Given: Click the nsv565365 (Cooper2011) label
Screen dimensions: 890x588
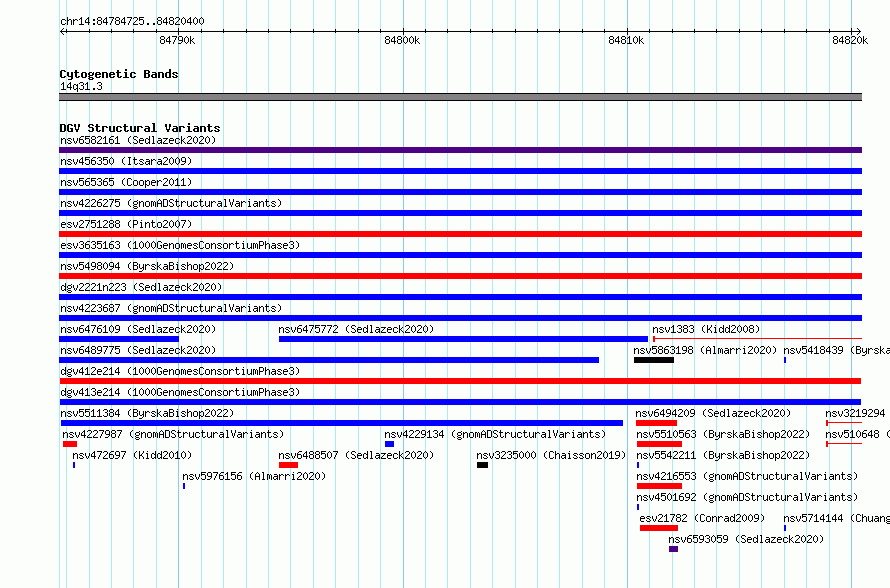Looking at the screenshot, I should [x=126, y=182].
